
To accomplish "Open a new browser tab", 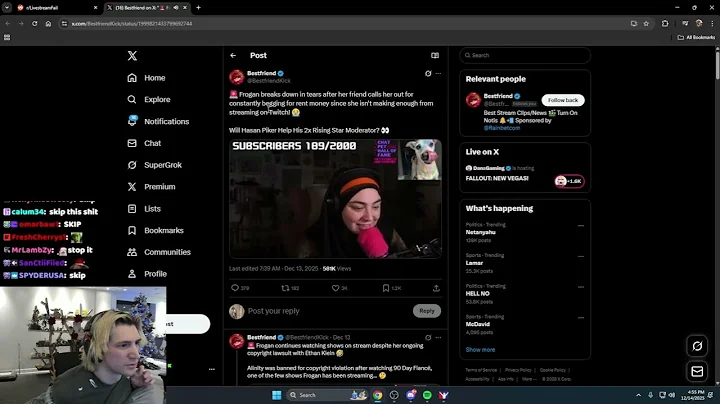I will 198,7.
